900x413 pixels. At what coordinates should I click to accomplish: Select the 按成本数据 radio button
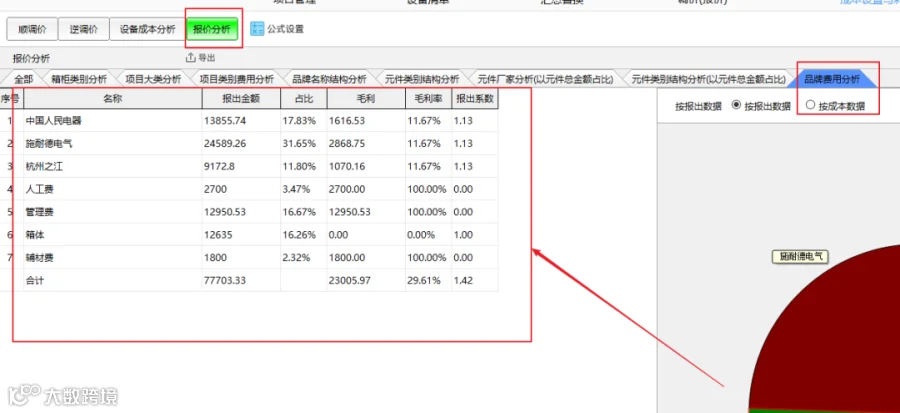(810, 105)
